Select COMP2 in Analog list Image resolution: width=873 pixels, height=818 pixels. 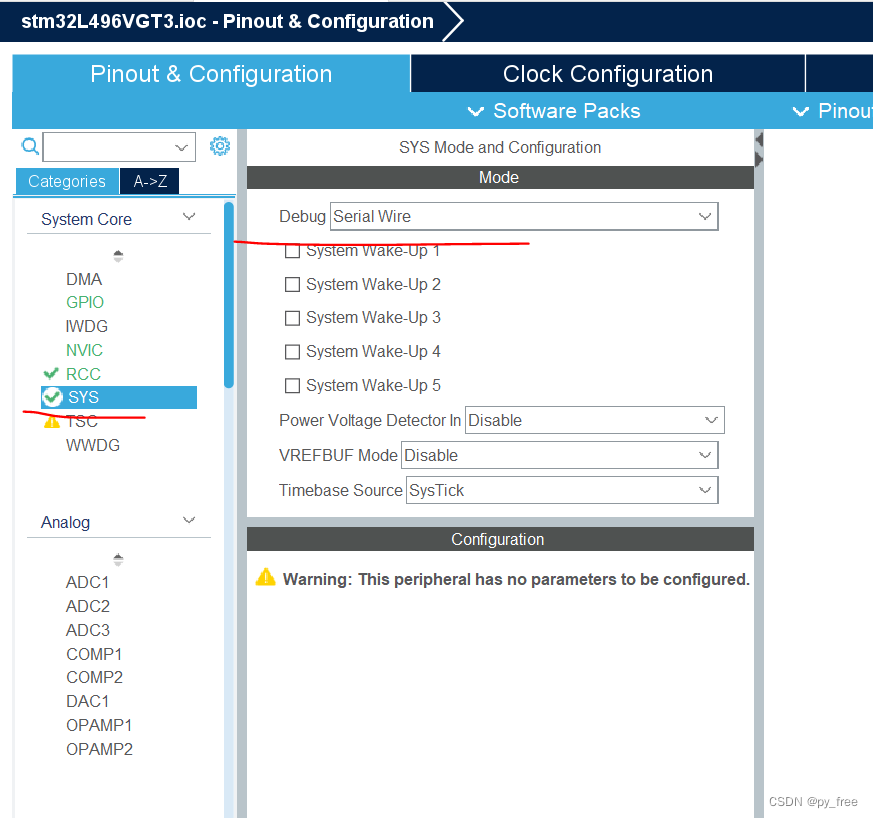(x=94, y=678)
